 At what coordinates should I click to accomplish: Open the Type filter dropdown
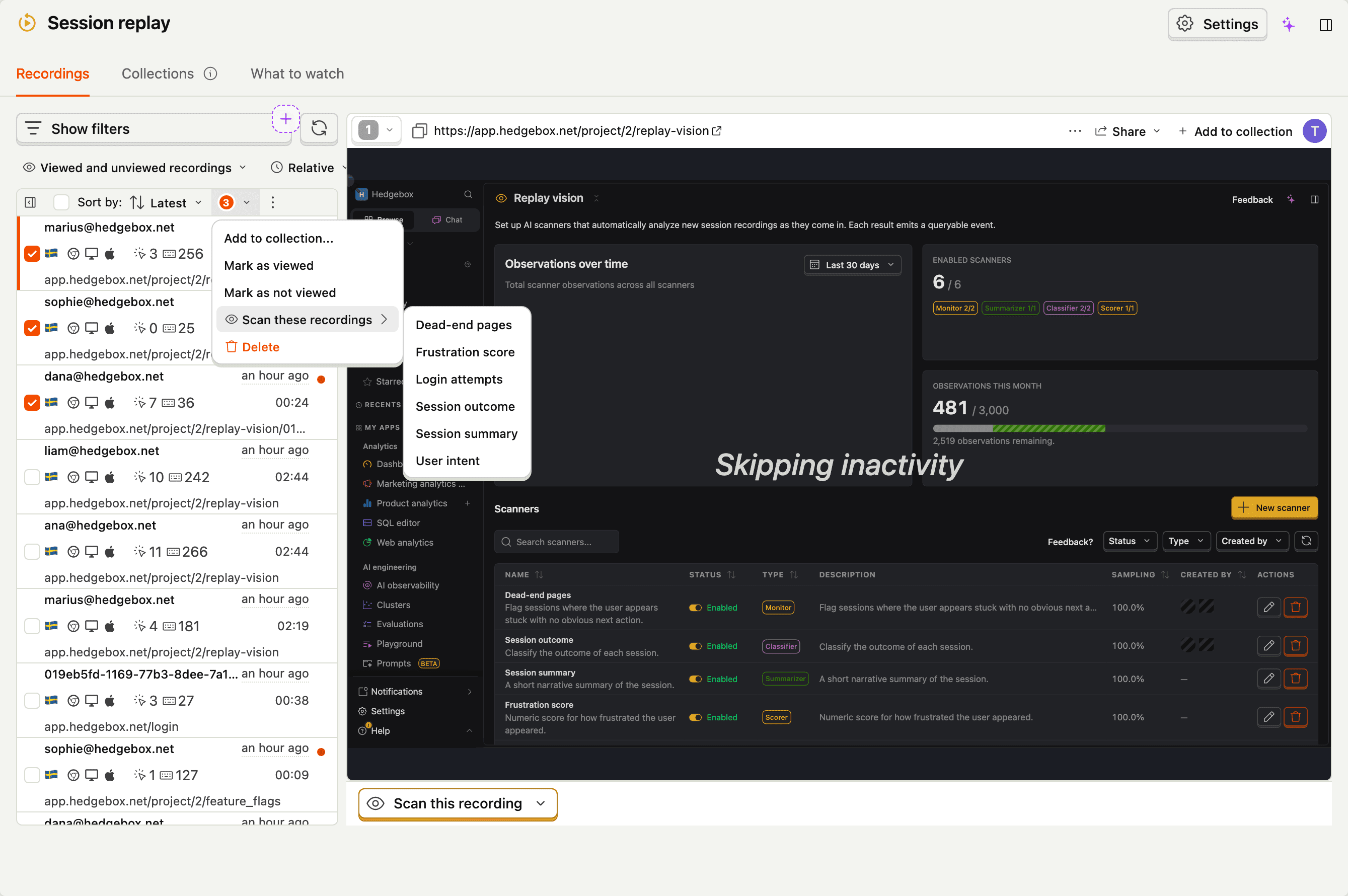[x=1186, y=541]
